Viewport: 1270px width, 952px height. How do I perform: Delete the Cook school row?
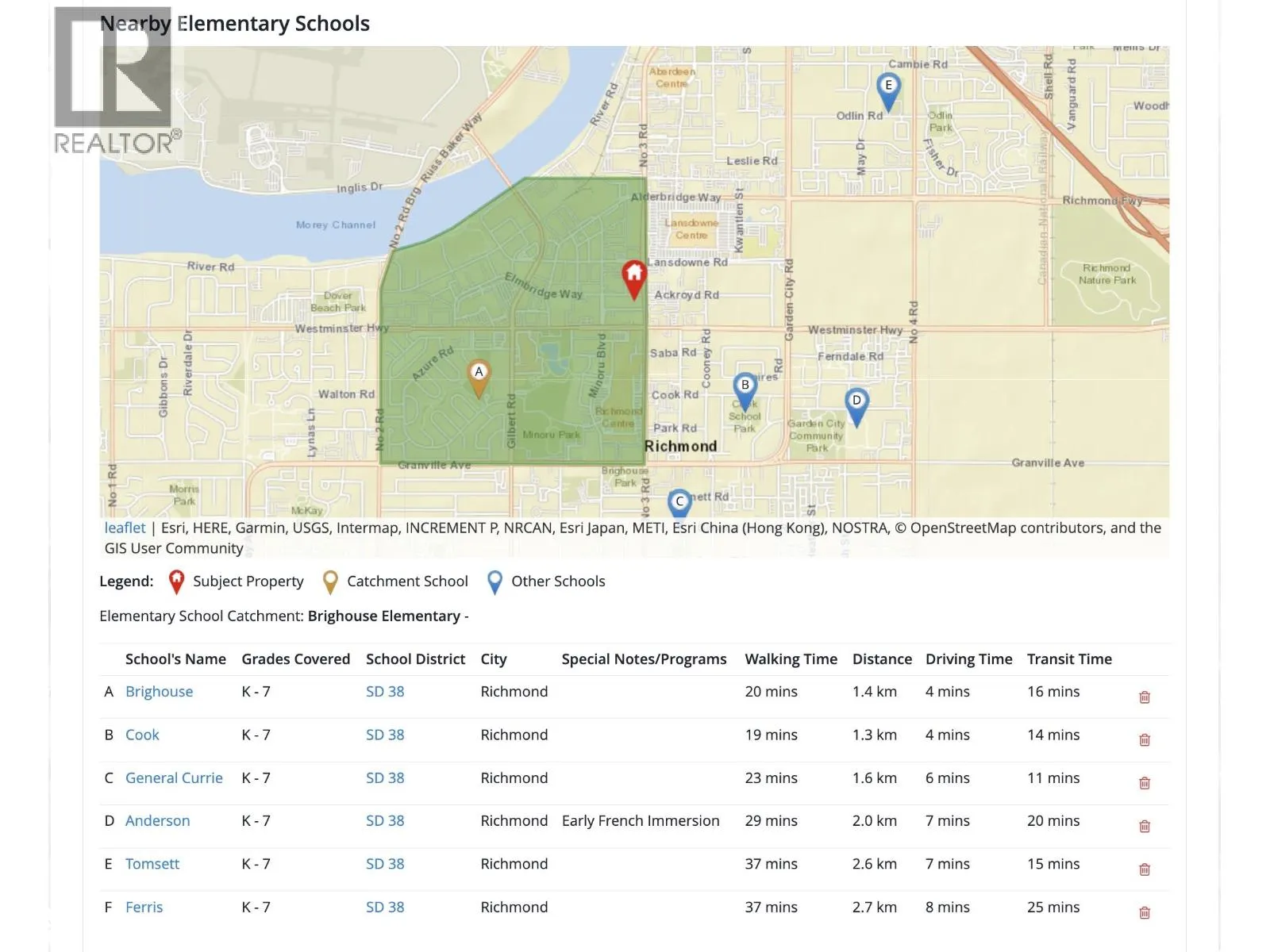tap(1145, 740)
